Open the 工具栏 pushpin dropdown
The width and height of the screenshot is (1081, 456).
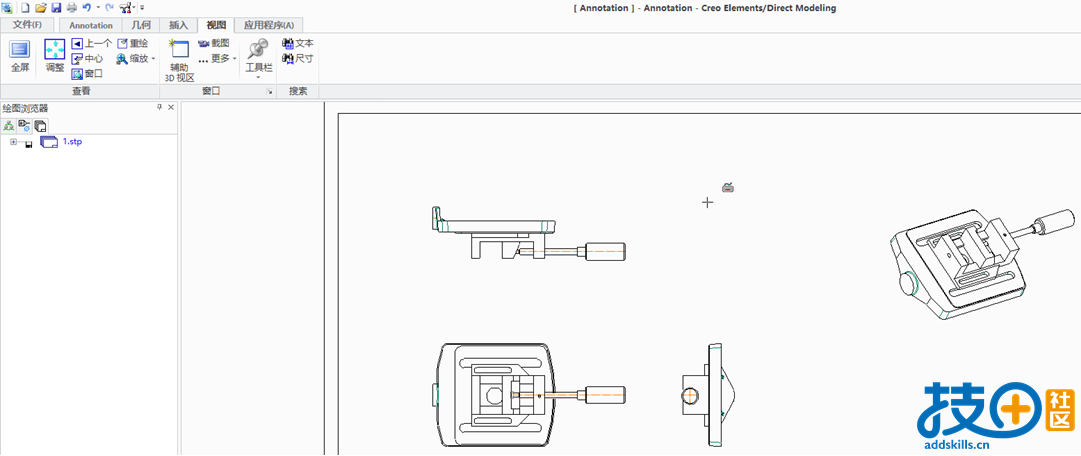[259, 59]
